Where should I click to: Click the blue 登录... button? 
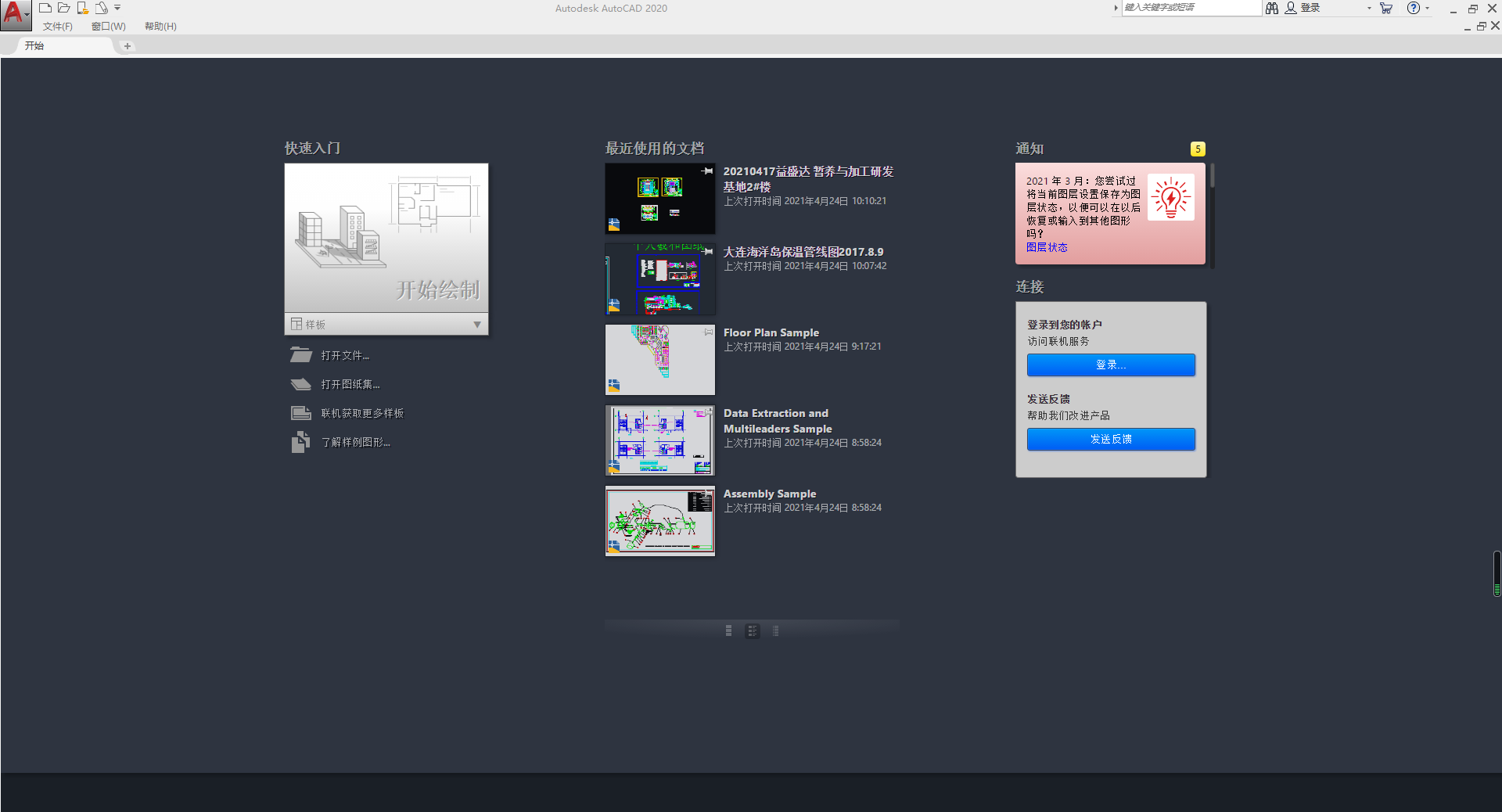[1111, 365]
